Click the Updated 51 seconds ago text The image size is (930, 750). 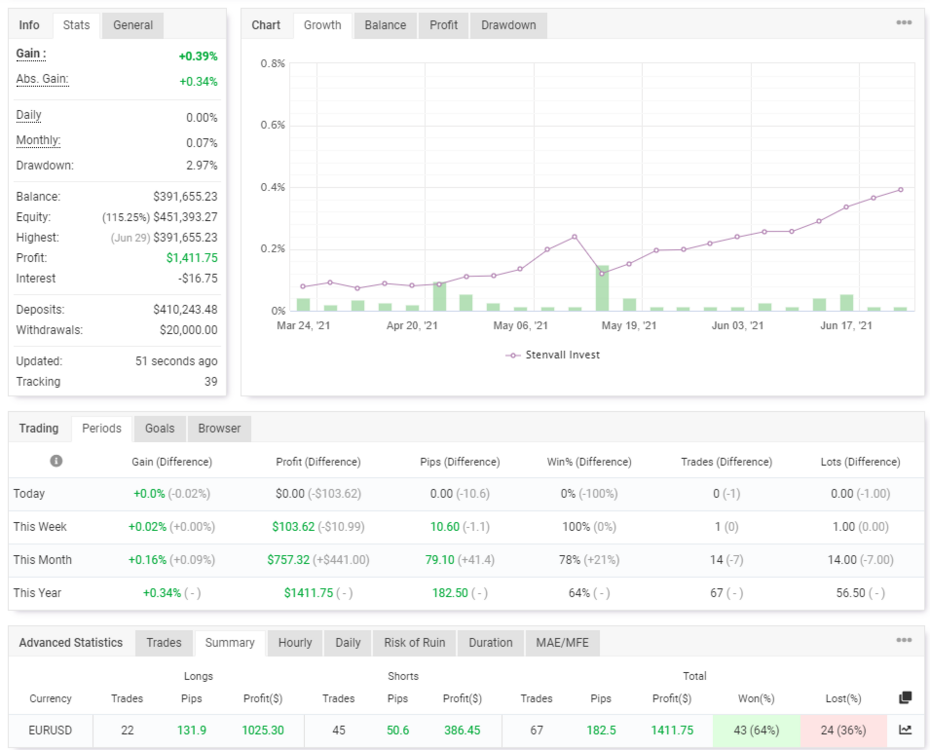[x=176, y=361]
